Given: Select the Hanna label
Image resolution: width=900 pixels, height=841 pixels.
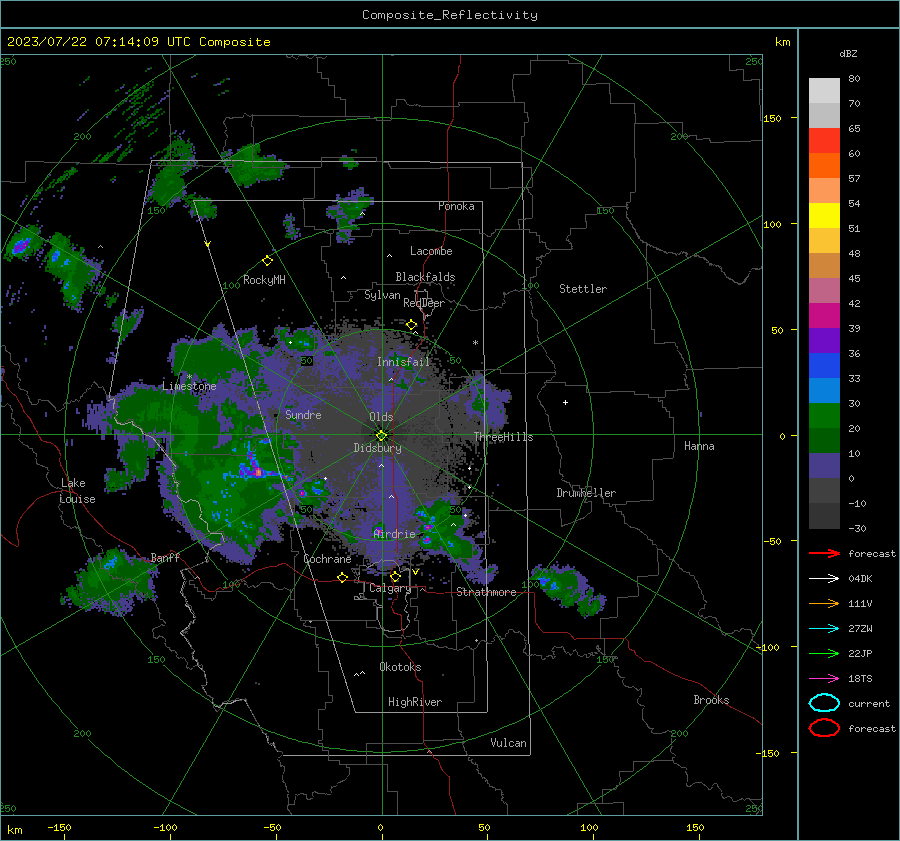Looking at the screenshot, I should pos(699,446).
